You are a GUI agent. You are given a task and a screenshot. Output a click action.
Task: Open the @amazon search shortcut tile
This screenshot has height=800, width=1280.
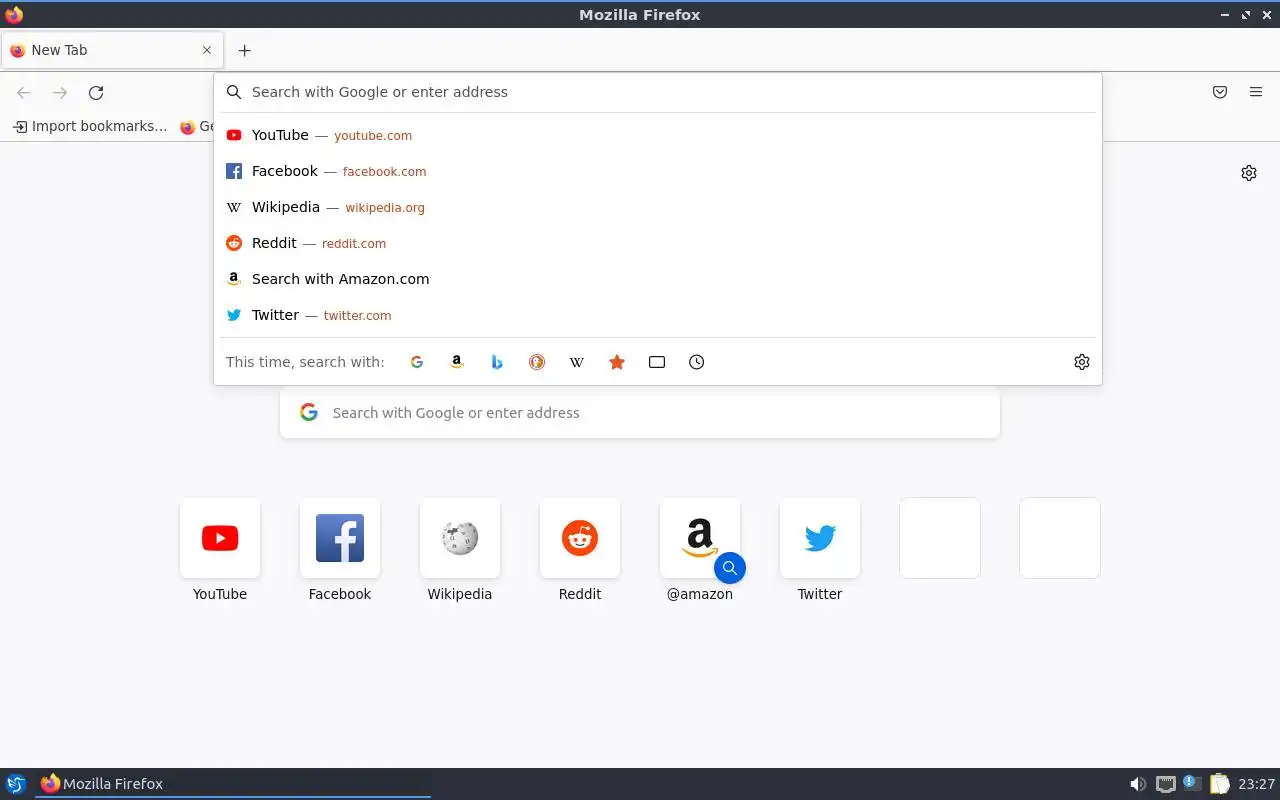[700, 538]
